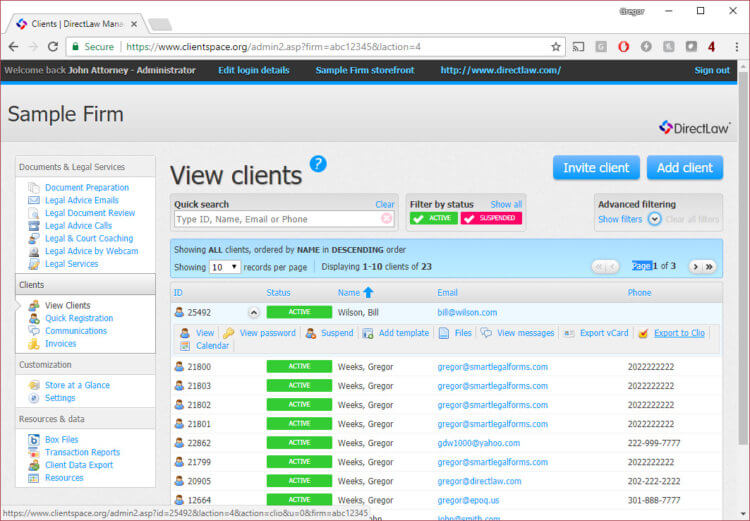Sort by the Status column header
Viewport: 750px width, 521px height.
278,292
